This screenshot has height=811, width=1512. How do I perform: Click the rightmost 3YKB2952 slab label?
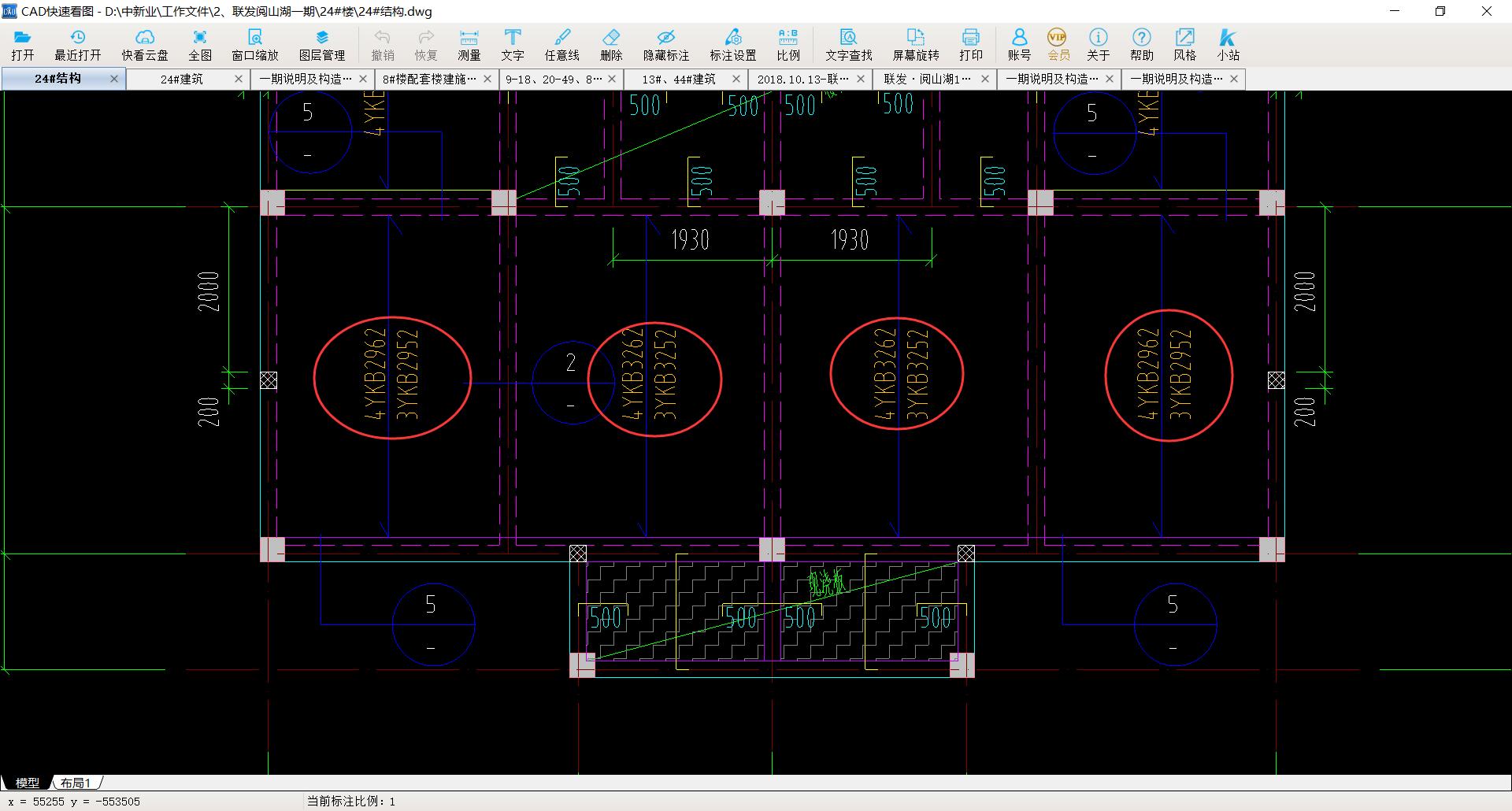[1180, 374]
